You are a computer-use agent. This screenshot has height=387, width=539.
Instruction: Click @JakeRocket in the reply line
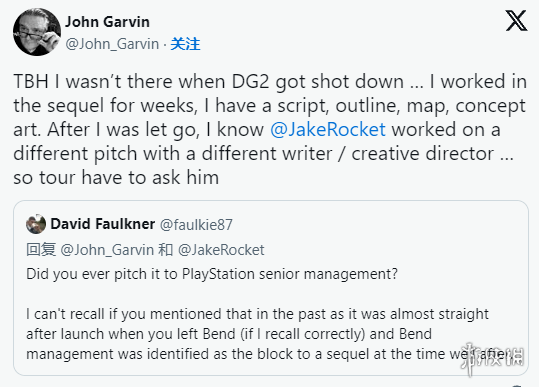coord(221,250)
